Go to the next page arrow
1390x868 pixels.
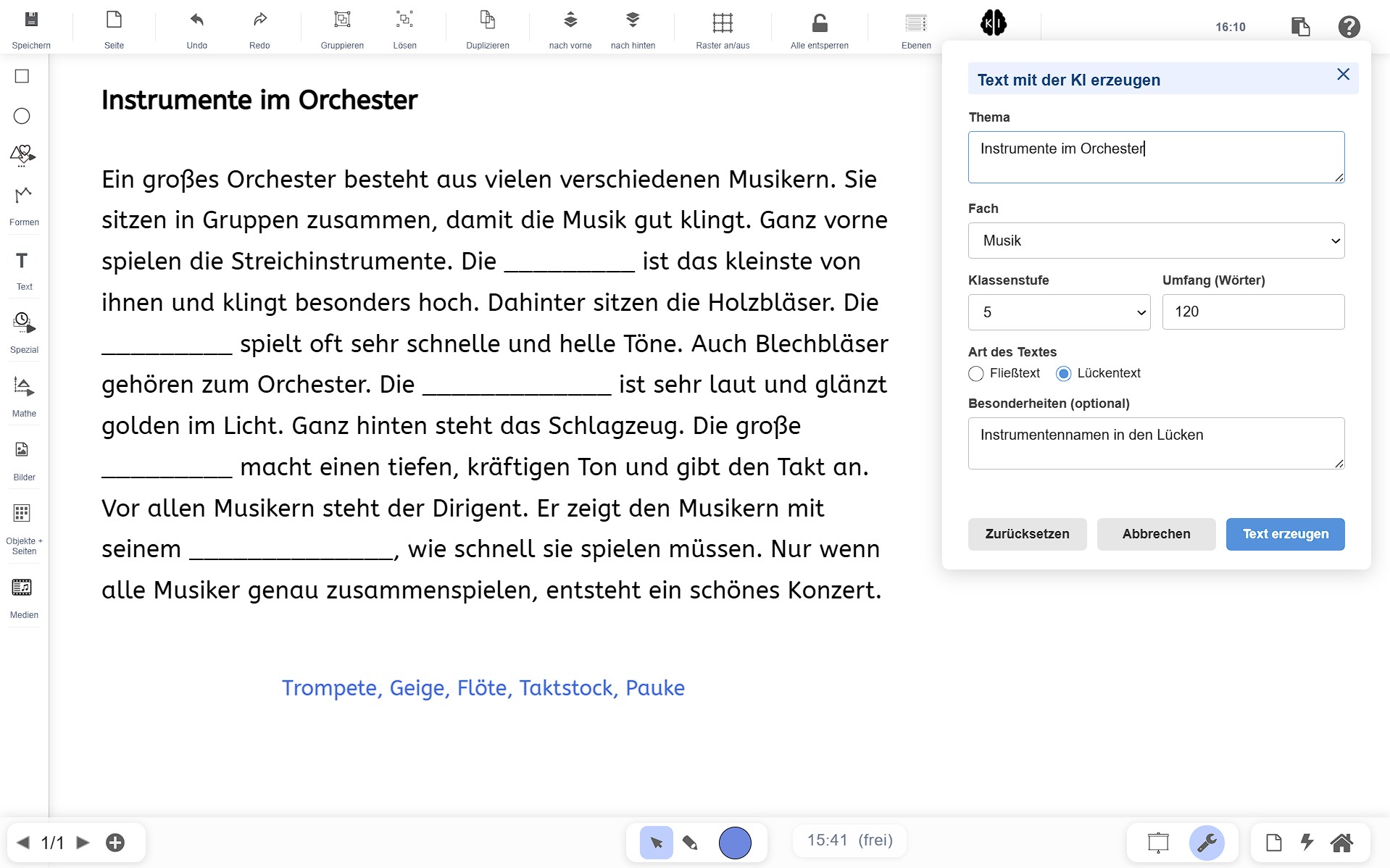pyautogui.click(x=83, y=842)
